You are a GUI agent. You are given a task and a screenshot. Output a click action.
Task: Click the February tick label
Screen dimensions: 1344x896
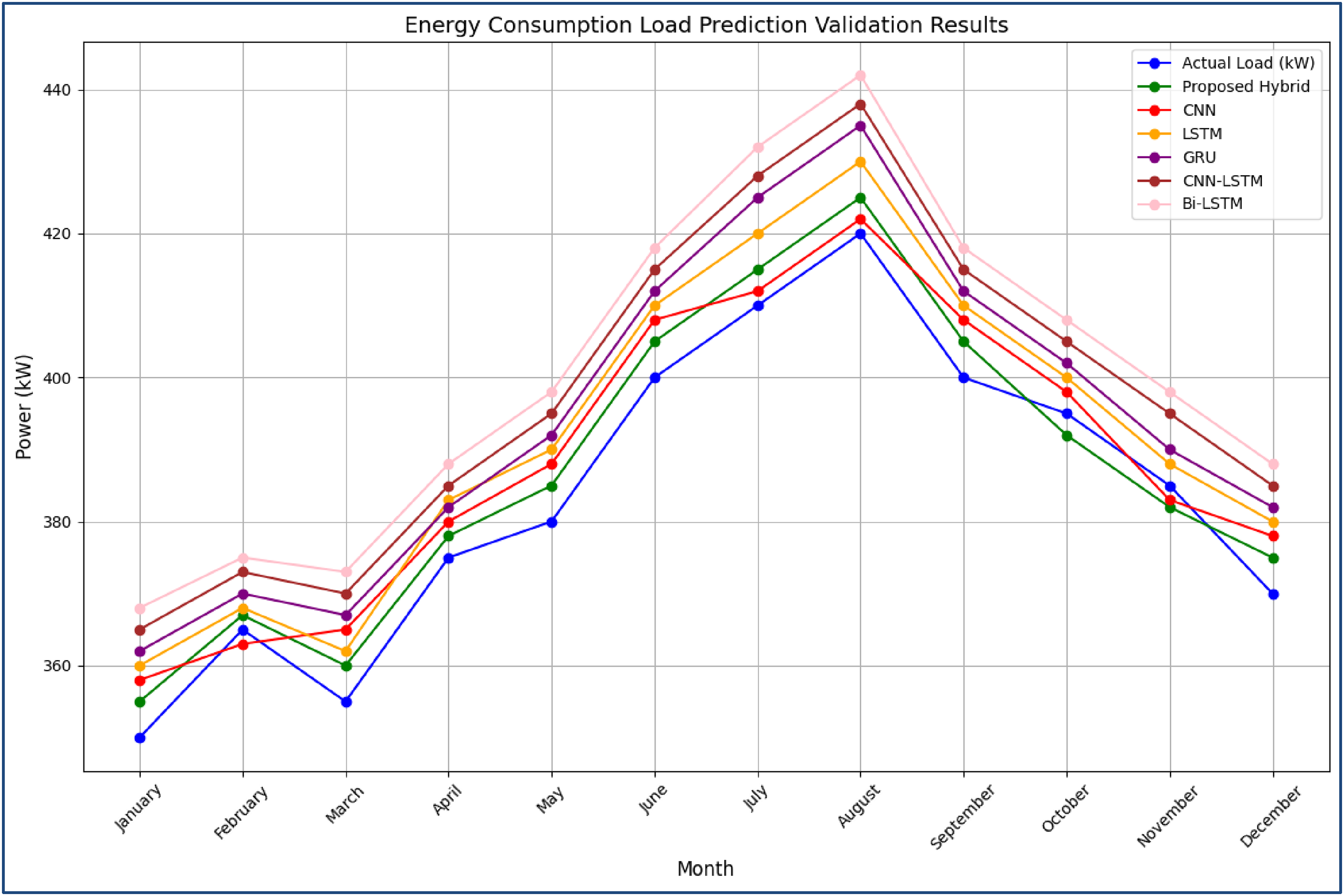click(241, 812)
